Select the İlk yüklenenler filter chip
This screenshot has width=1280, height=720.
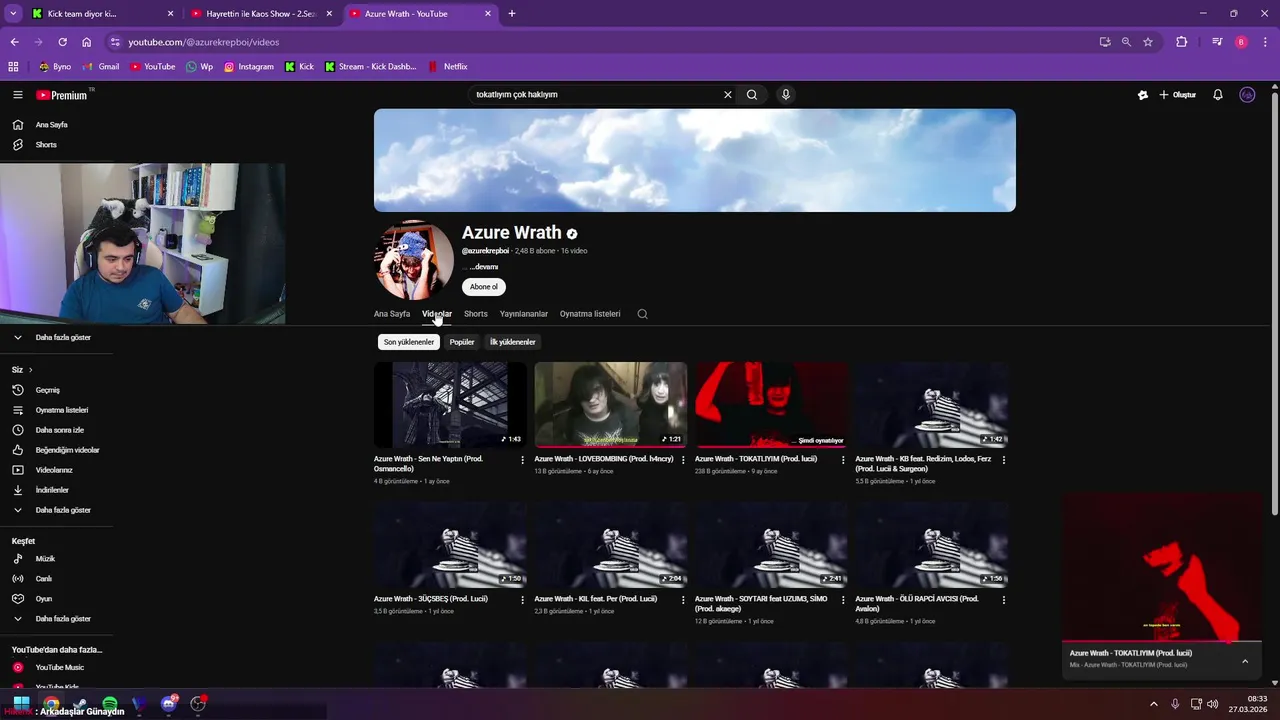[513, 342]
